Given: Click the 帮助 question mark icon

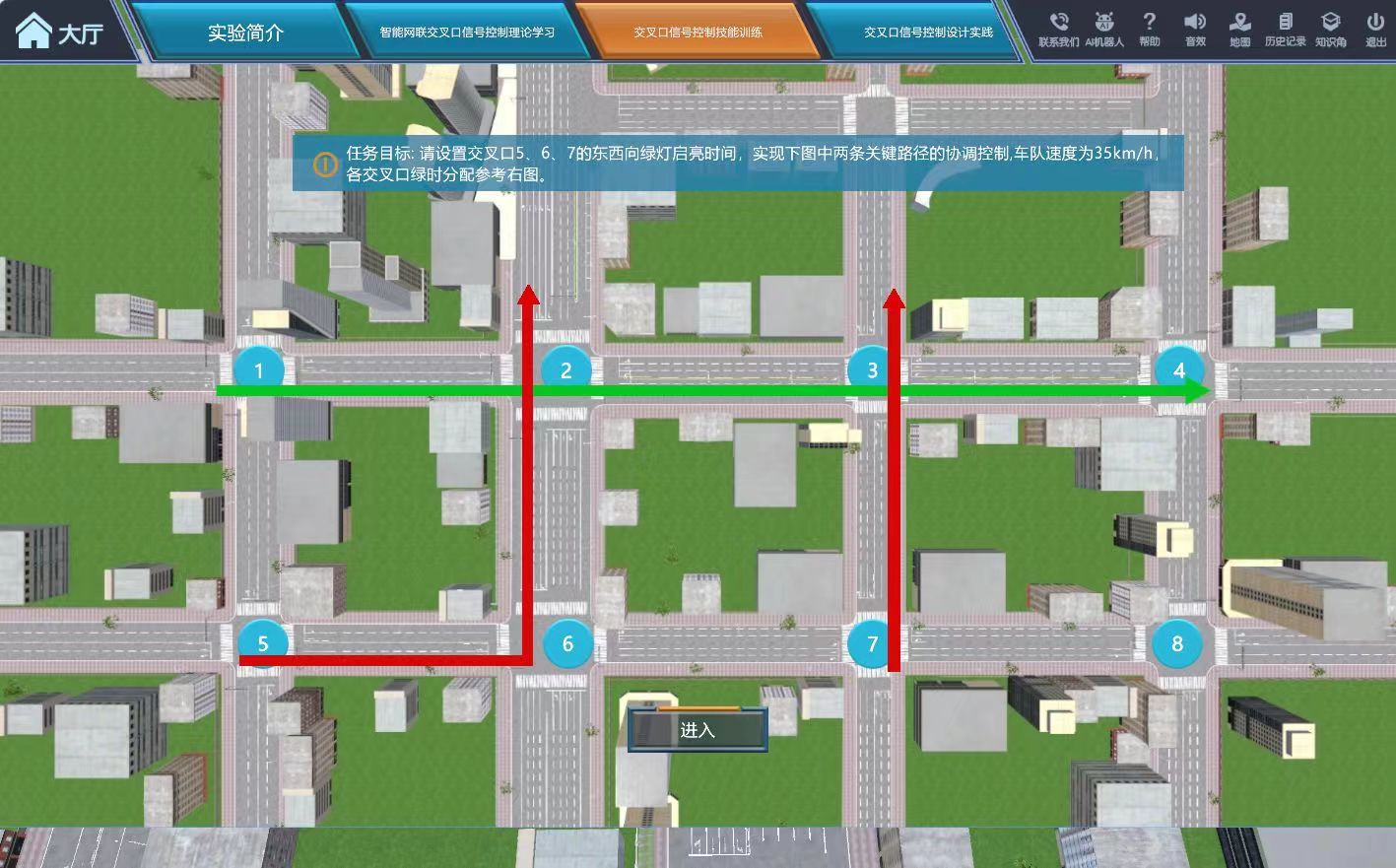Looking at the screenshot, I should coord(1149,23).
